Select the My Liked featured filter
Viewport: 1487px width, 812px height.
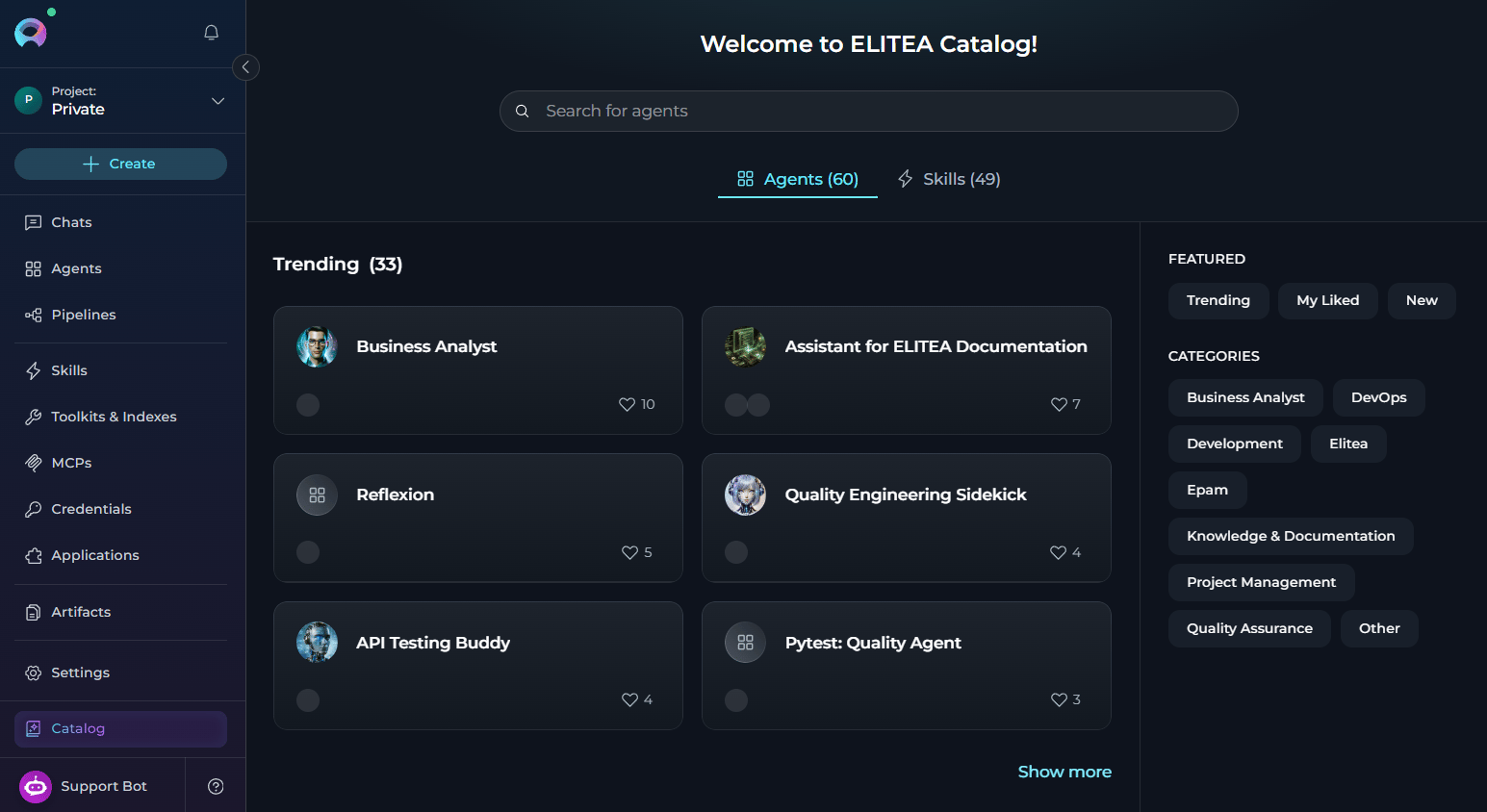[x=1327, y=300]
